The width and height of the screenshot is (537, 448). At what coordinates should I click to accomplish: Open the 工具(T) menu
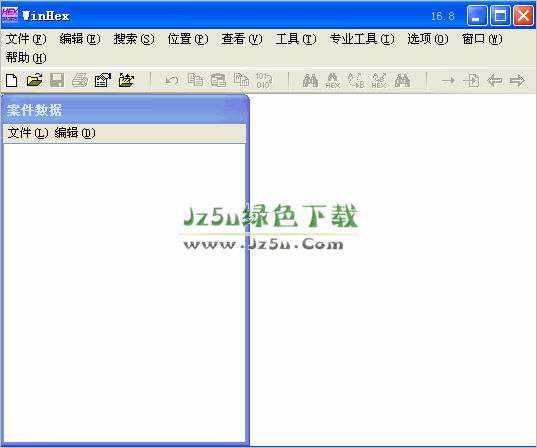(296, 39)
